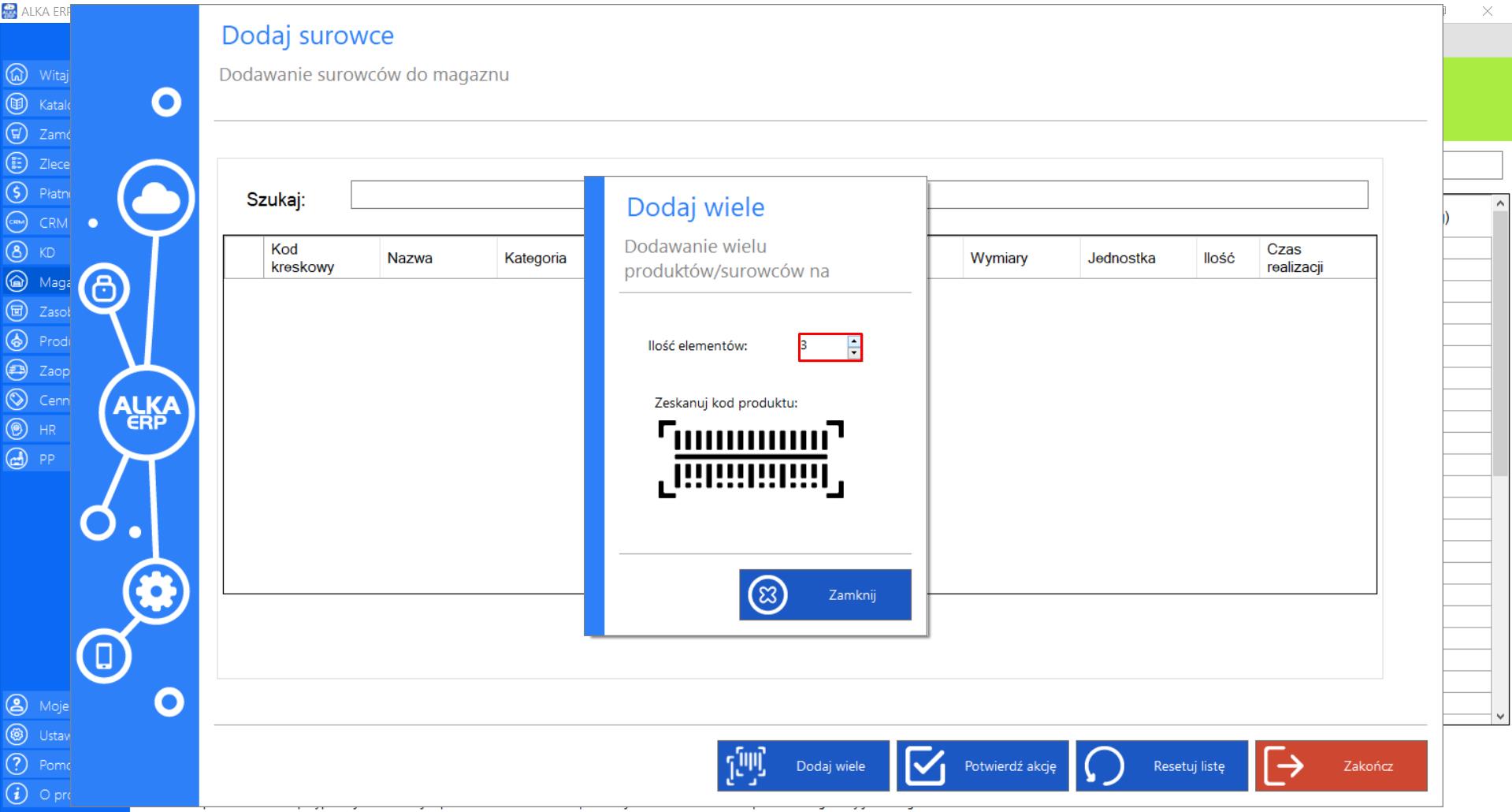Confirm with Potwierdź akcję button

[983, 765]
